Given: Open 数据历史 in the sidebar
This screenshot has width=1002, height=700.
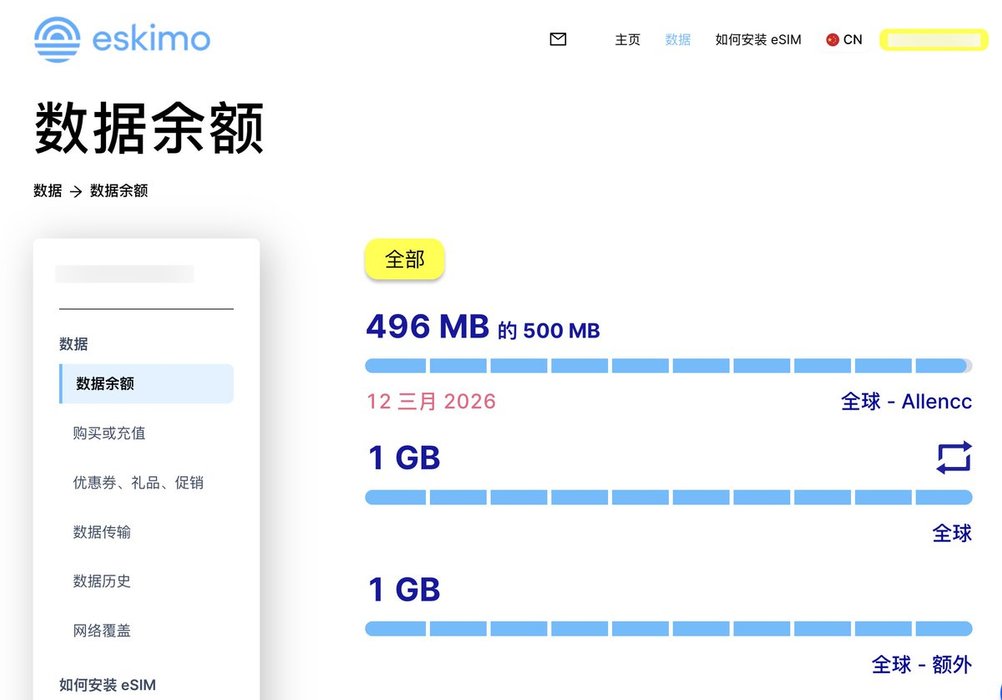Looking at the screenshot, I should [102, 581].
